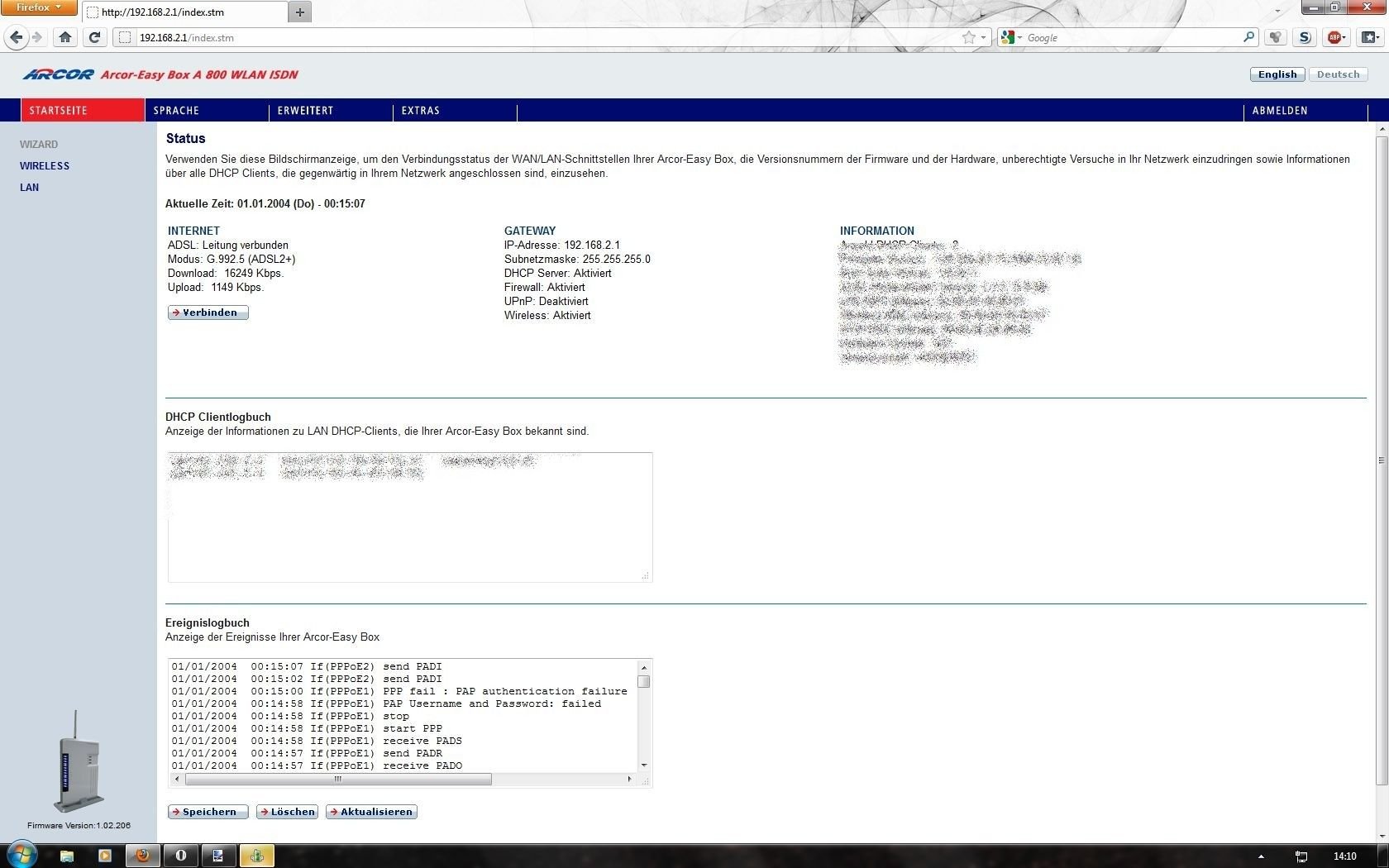Click the network icon in system tray
This screenshot has width=1389, height=868.
point(1301,856)
